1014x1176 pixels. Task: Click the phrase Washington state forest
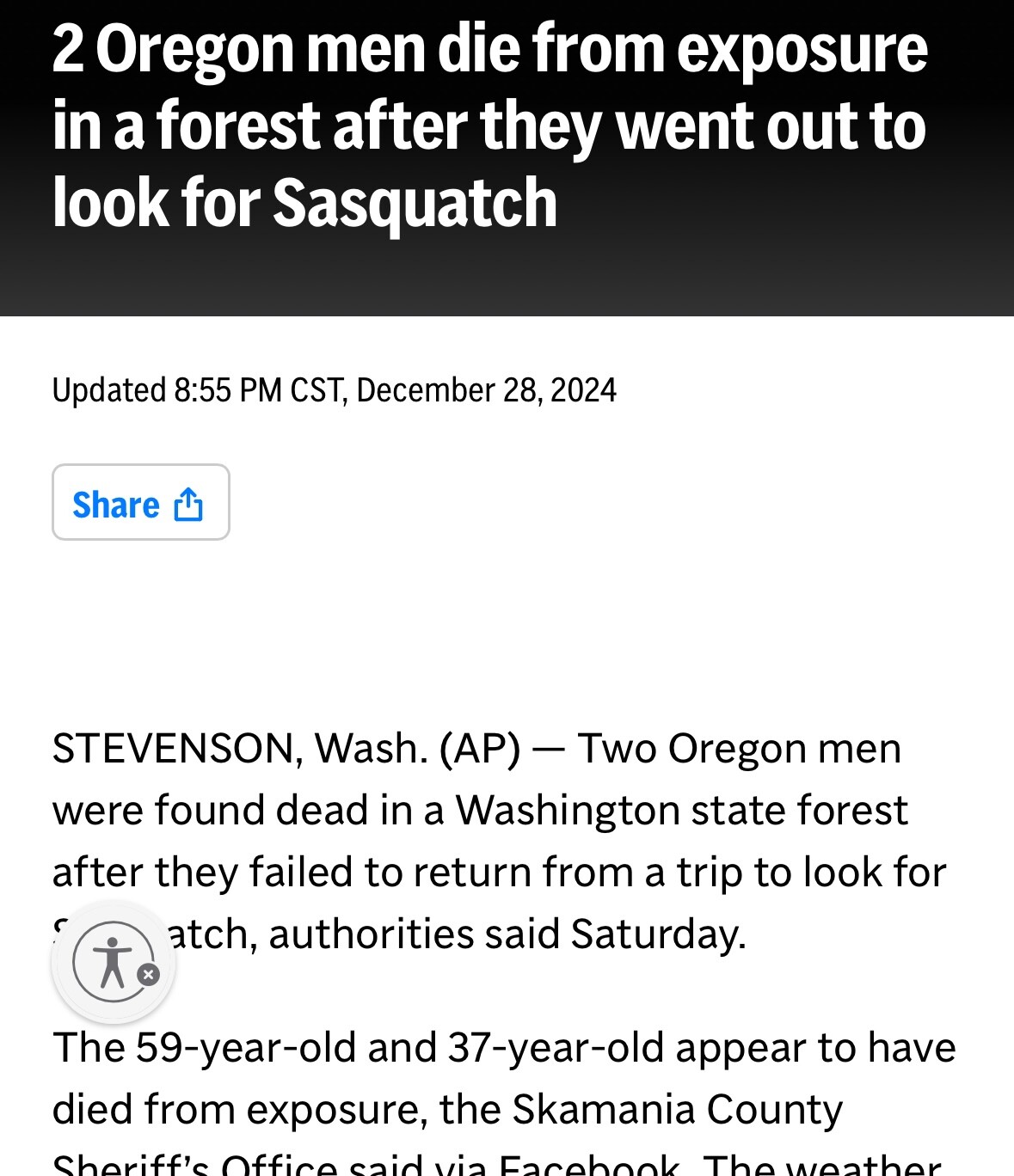681,811
